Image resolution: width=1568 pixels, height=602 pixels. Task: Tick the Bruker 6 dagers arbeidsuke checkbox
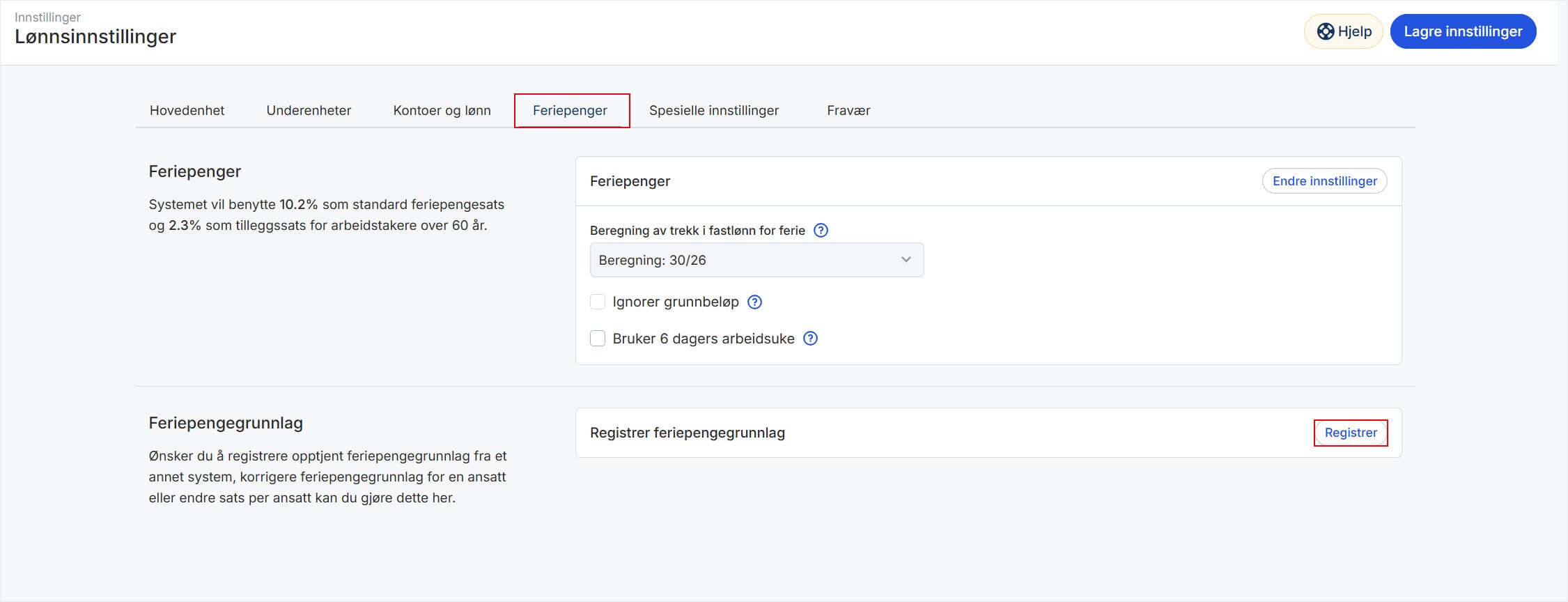(598, 339)
